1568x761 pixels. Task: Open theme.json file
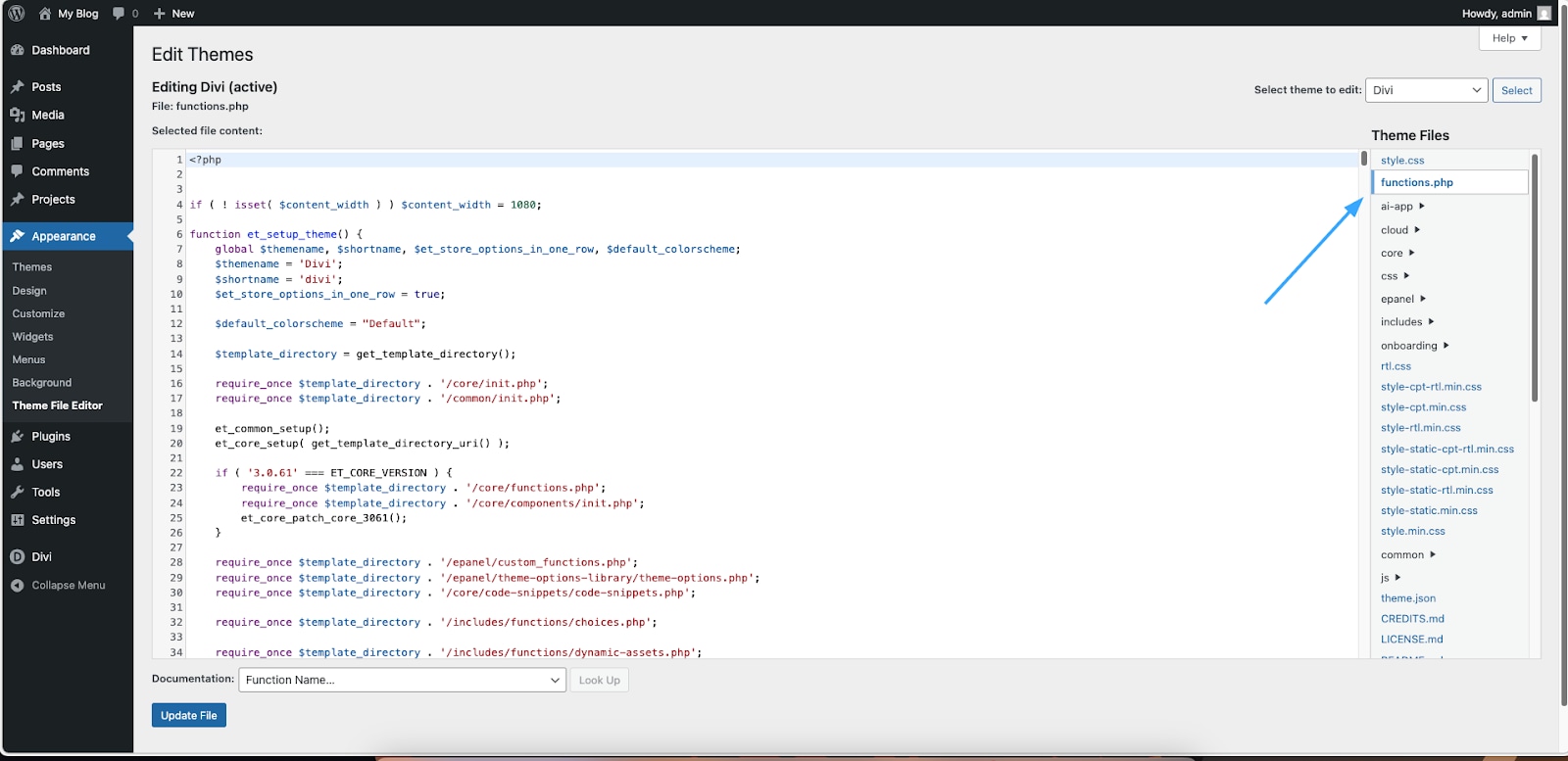click(1408, 598)
